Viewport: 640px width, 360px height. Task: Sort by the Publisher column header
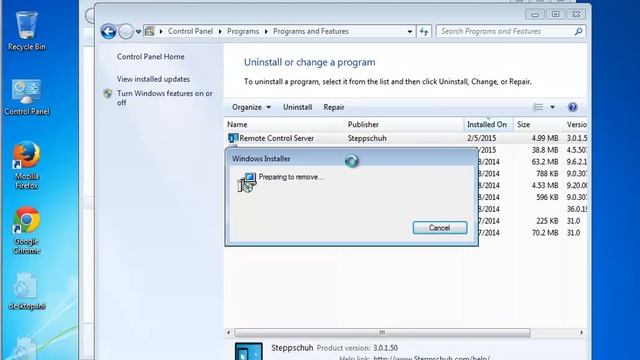(403, 124)
